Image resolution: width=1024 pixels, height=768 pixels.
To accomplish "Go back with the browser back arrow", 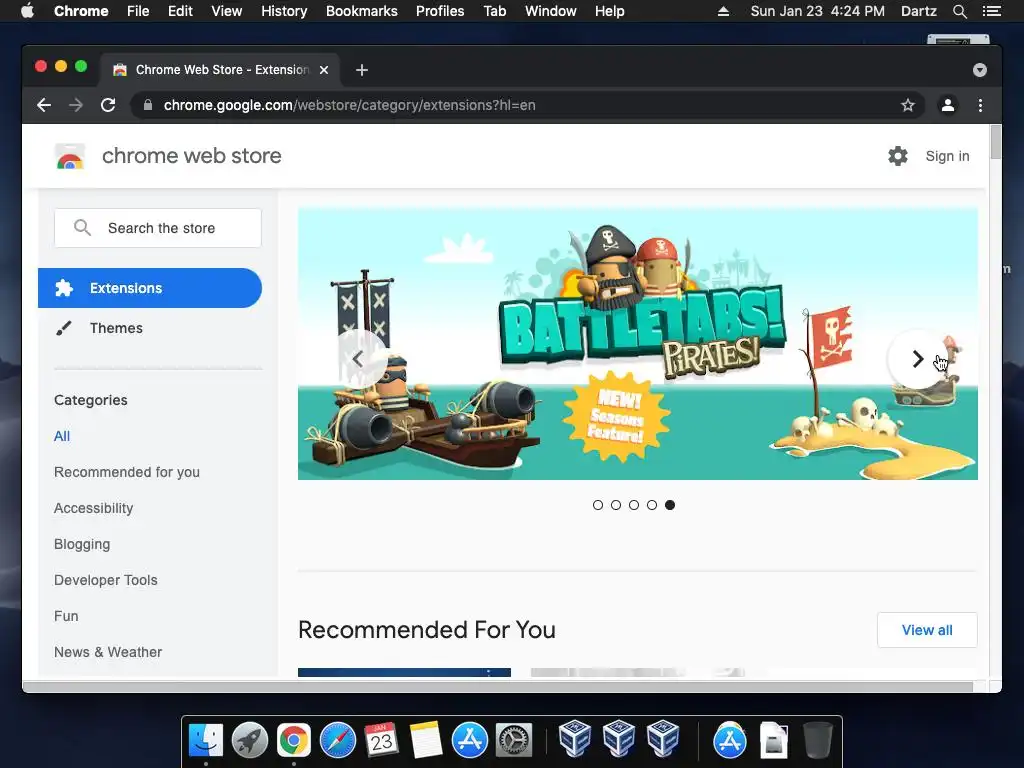I will [44, 105].
